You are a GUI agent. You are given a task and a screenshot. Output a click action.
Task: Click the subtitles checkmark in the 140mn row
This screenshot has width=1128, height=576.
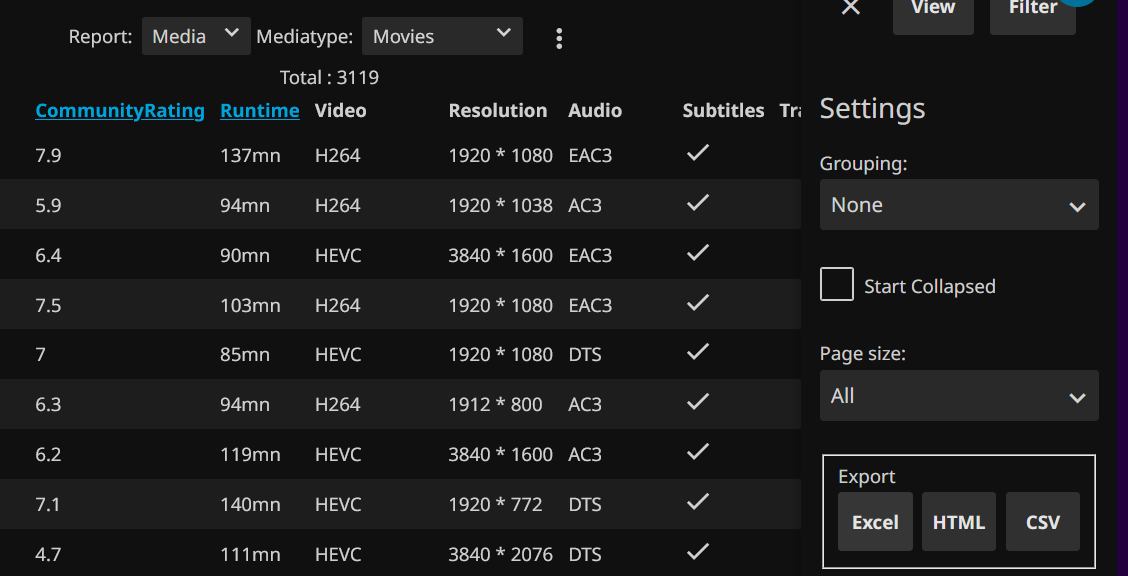click(698, 502)
